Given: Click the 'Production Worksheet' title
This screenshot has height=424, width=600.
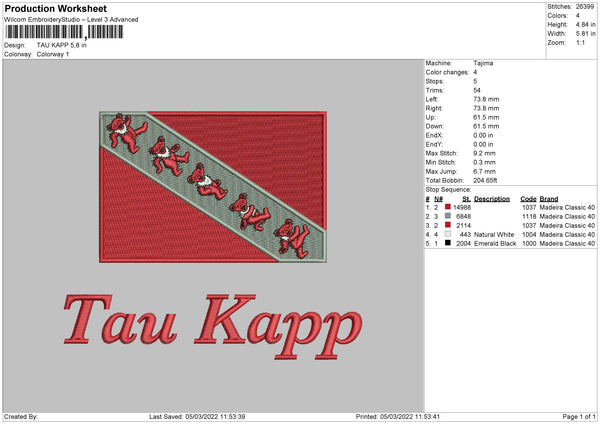Looking at the screenshot, I should 55,8.
